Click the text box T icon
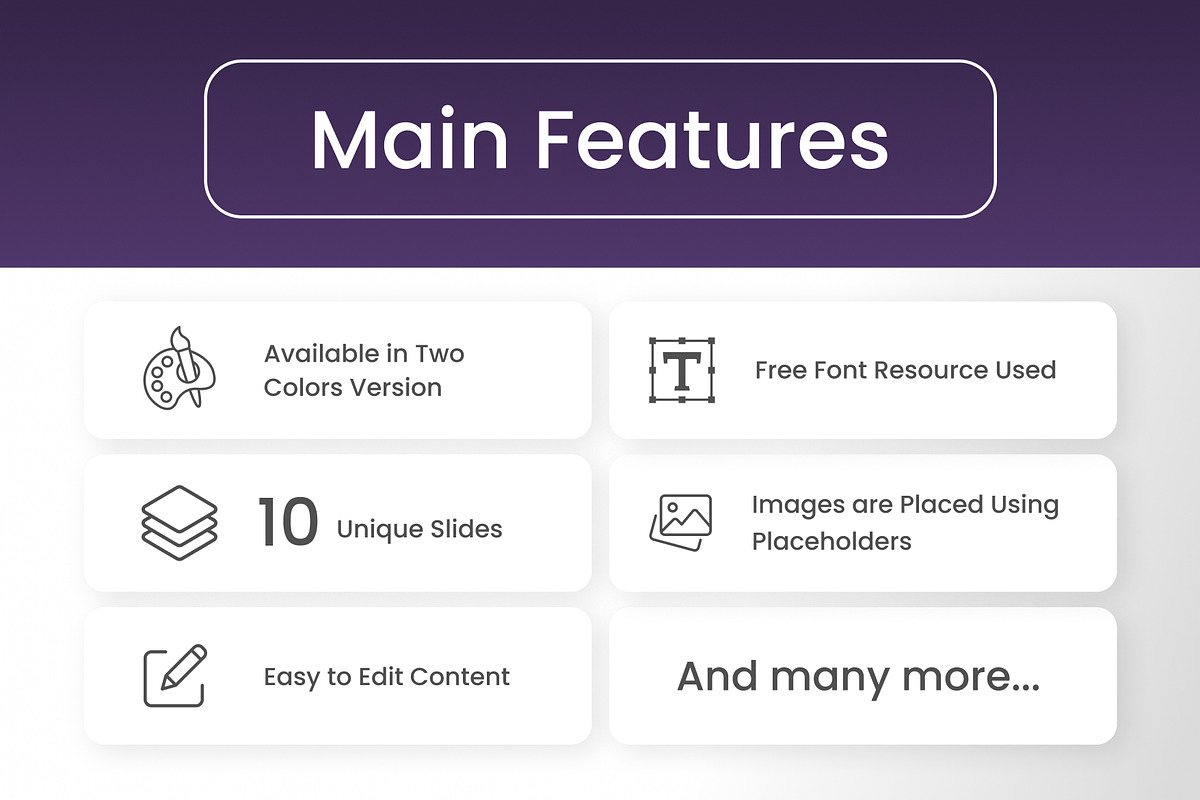1200x800 pixels. (x=682, y=370)
